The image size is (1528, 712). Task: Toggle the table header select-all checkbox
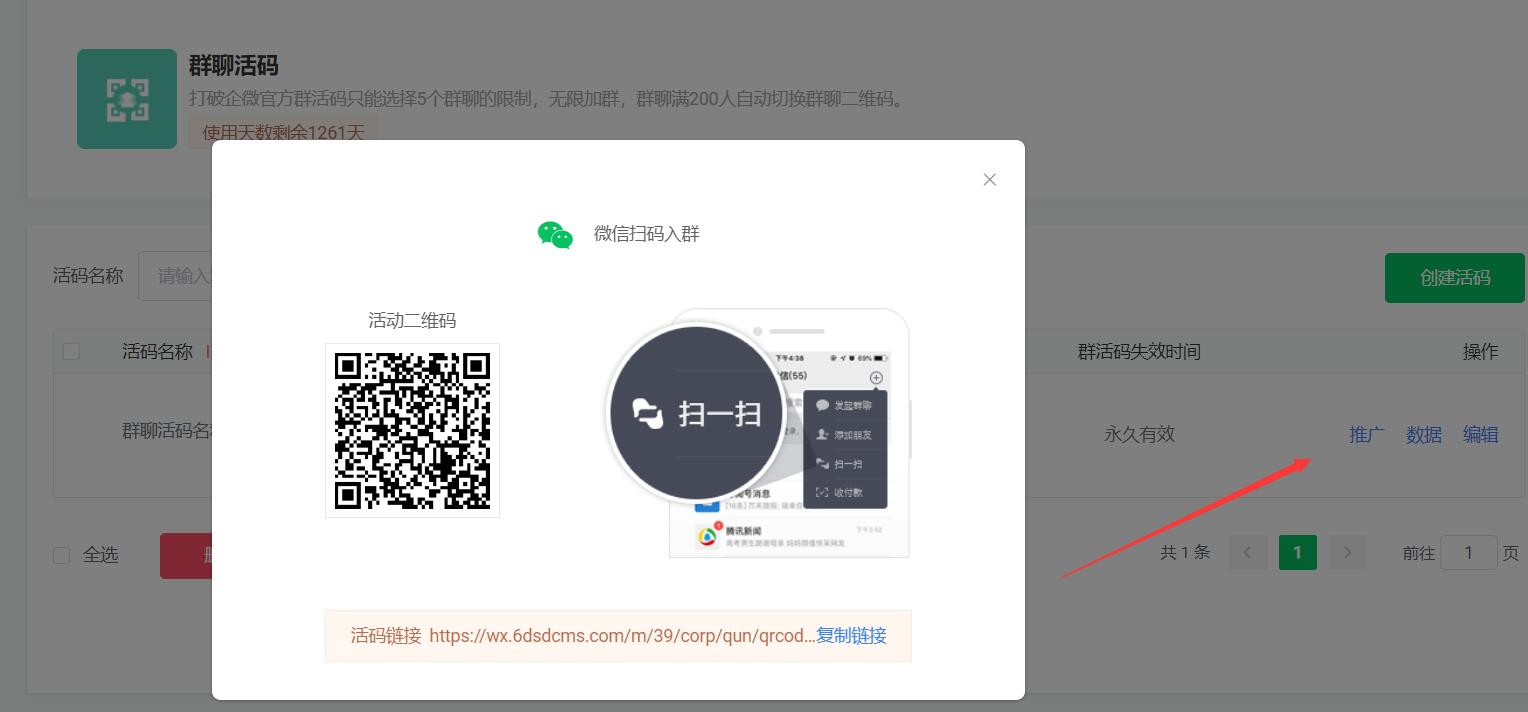71,351
